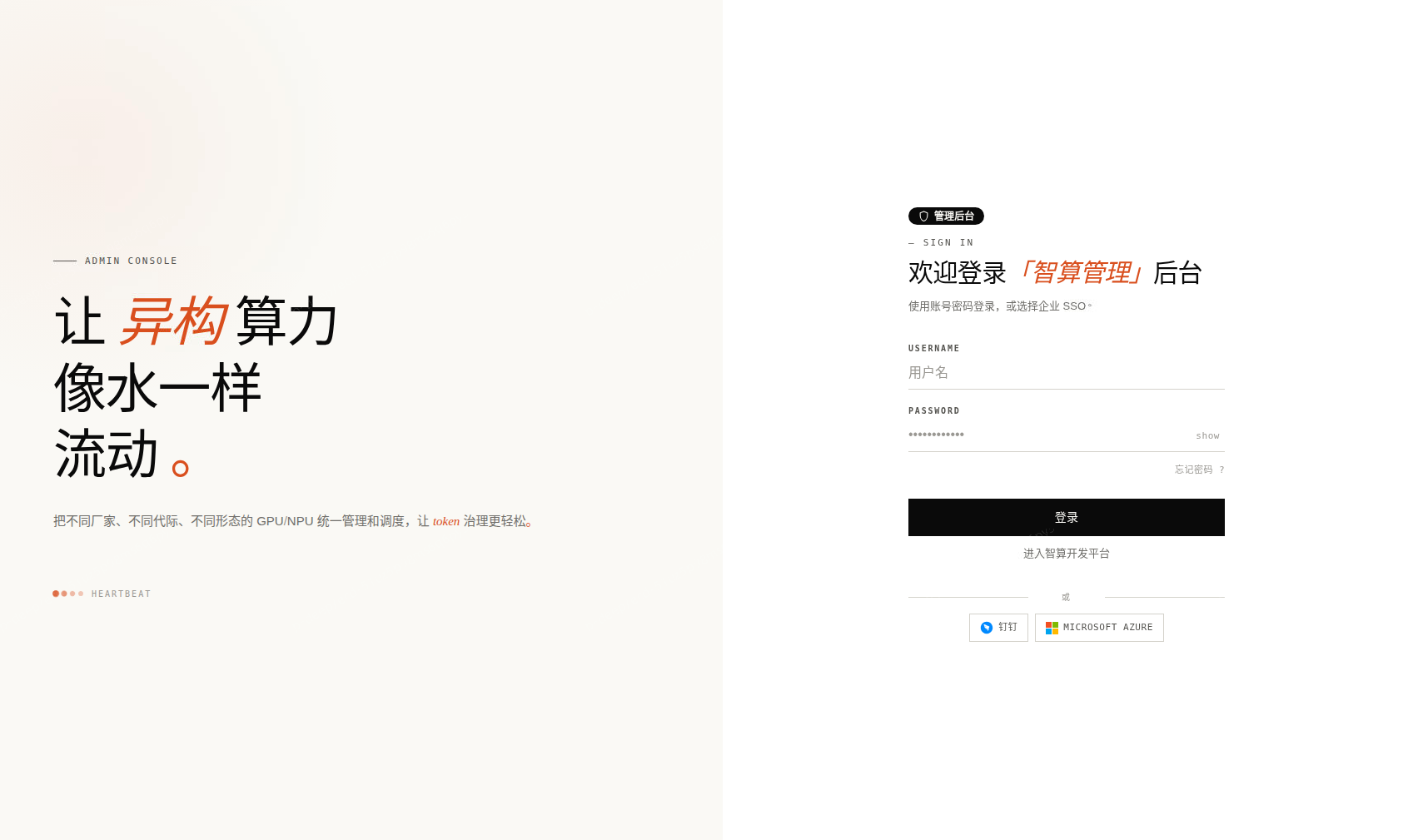Viewport: 1403px width, 840px height.
Task: Click the orange 异构 headline word
Action: pos(172,321)
